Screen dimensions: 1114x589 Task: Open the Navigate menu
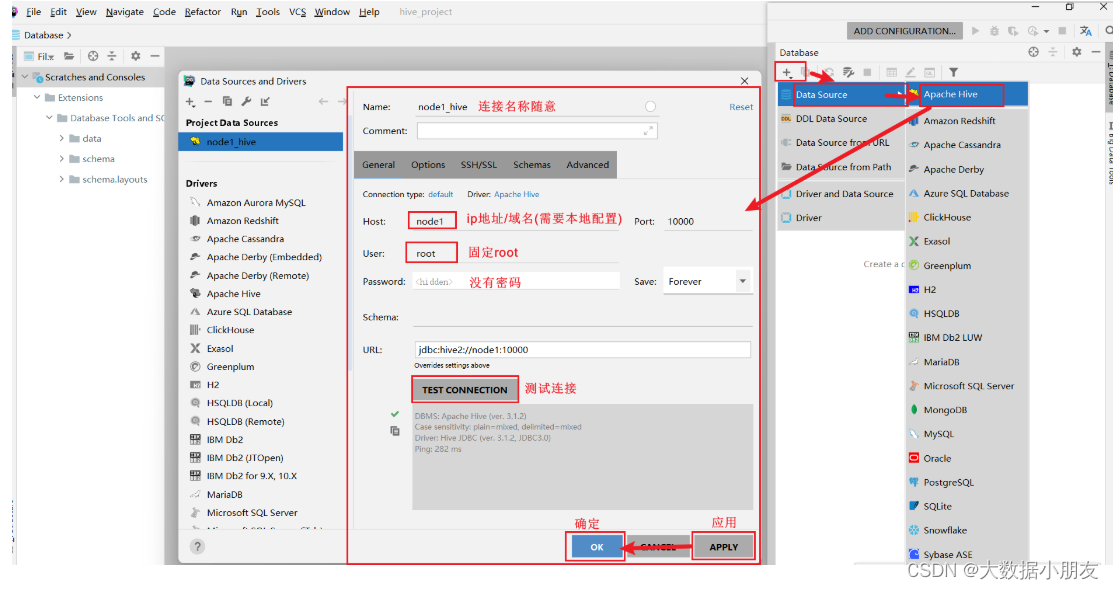[x=124, y=12]
